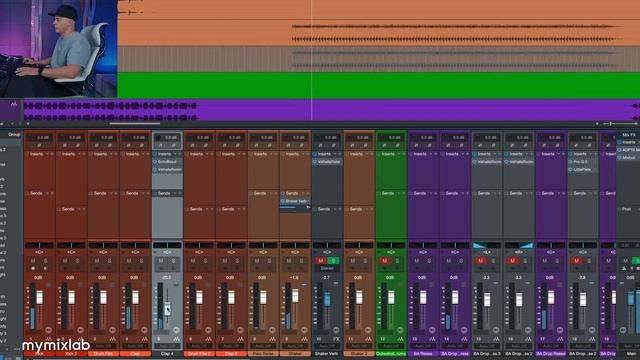Viewport: 640px width, 360px height.
Task: Click the Group header in left panel
Action: coord(14,134)
